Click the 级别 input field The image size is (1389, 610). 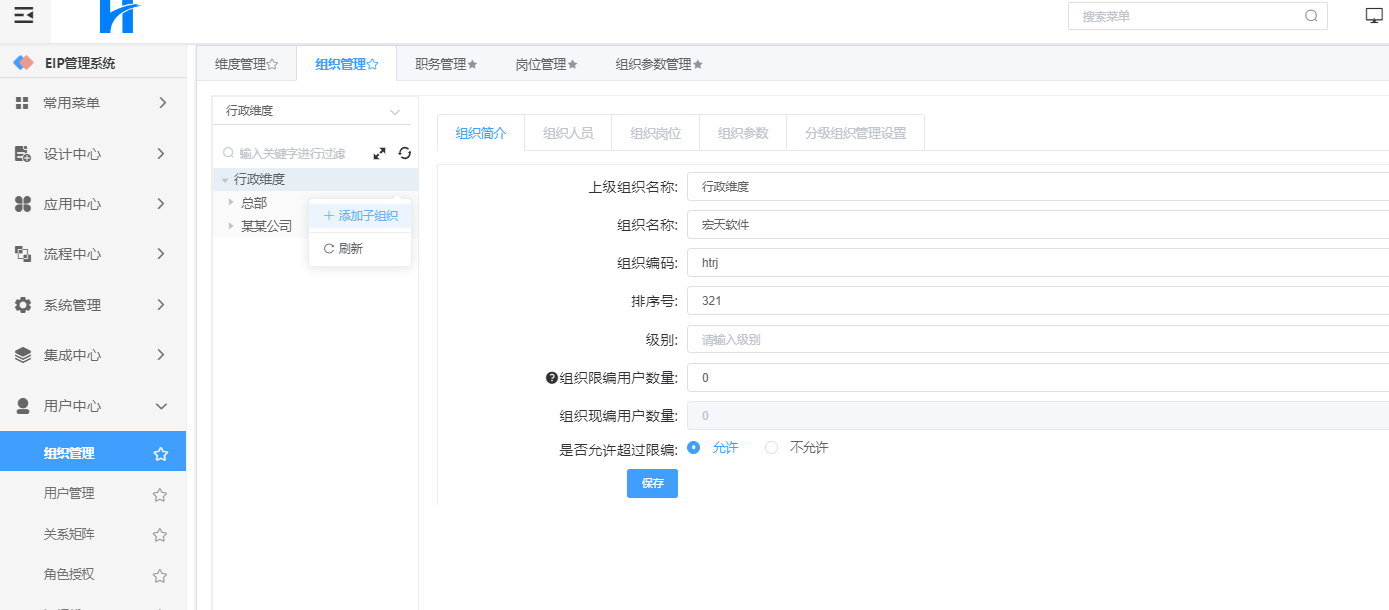[1038, 339]
